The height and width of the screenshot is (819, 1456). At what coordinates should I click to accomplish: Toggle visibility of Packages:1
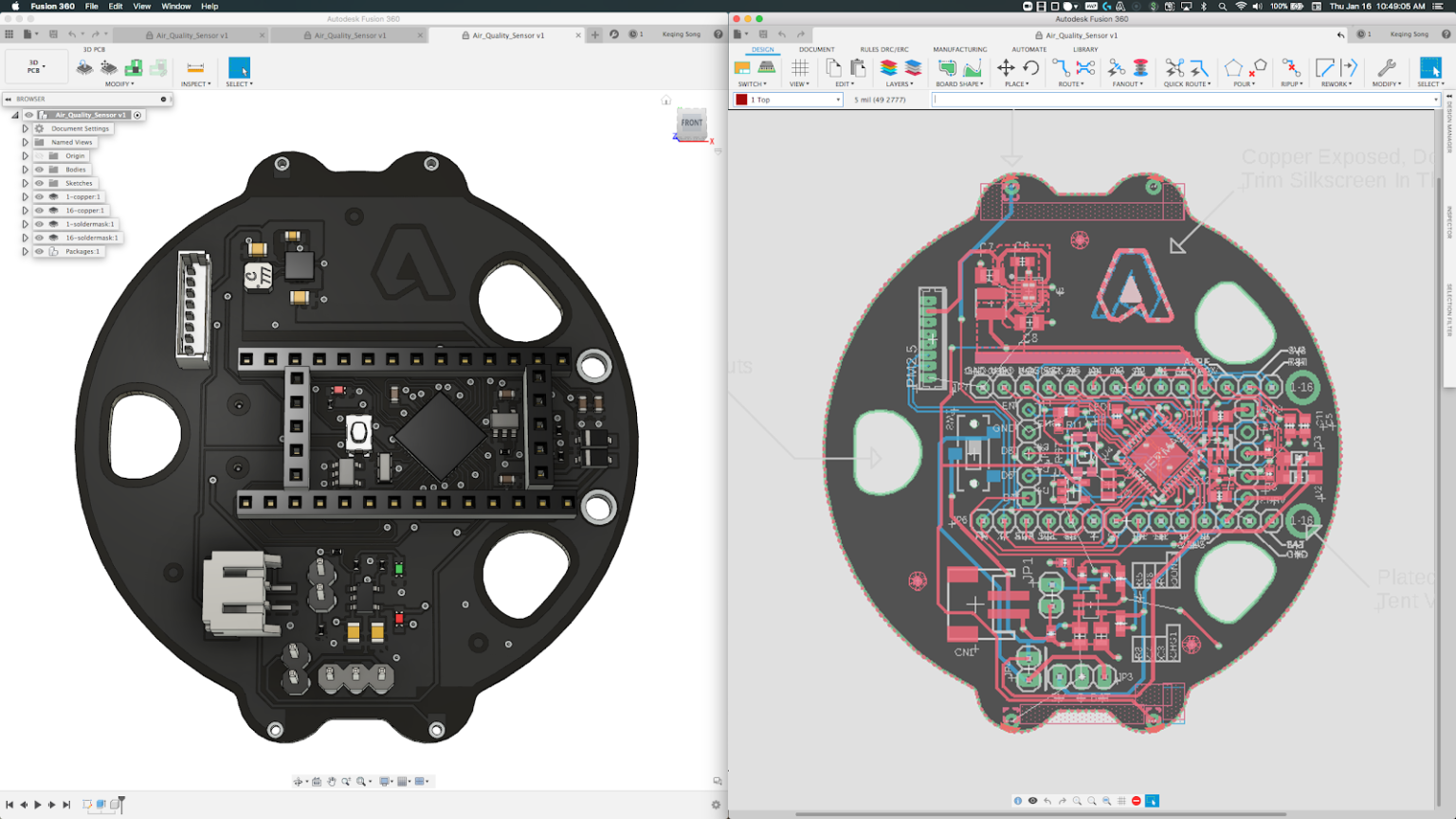pos(40,251)
